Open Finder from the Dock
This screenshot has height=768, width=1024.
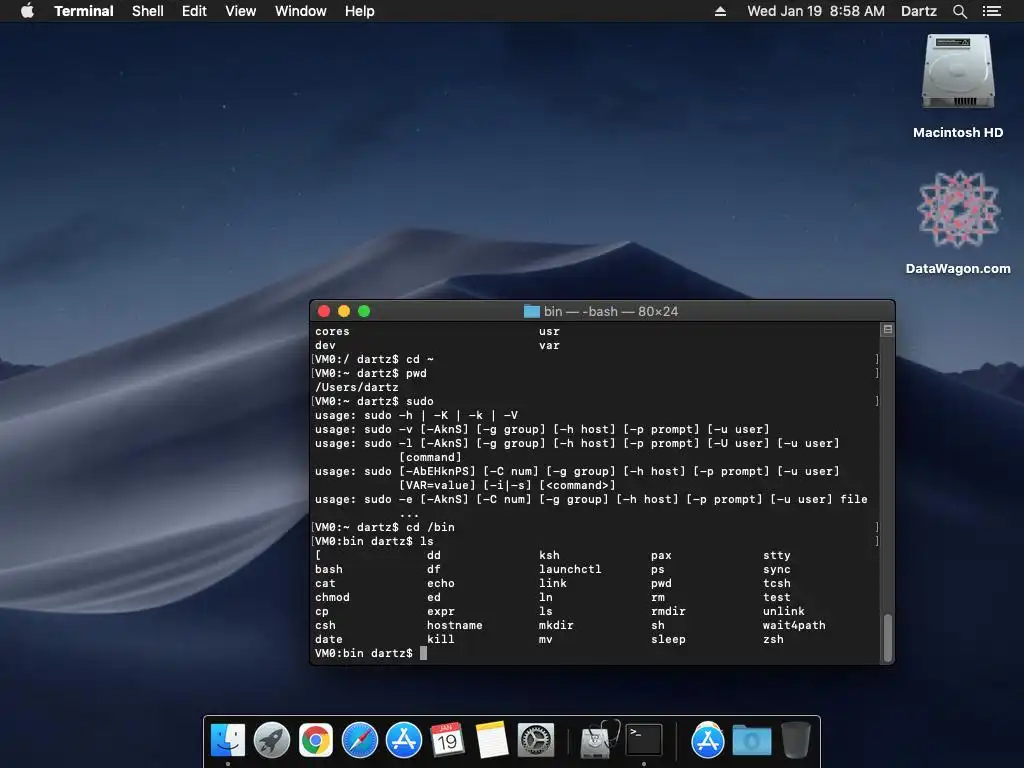(227, 740)
